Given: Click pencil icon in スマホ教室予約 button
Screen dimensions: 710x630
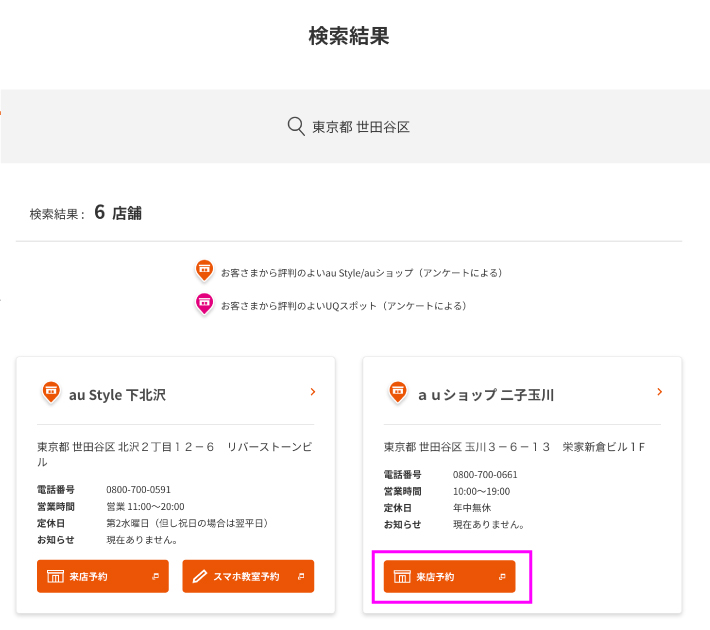Looking at the screenshot, I should pyautogui.click(x=200, y=576).
